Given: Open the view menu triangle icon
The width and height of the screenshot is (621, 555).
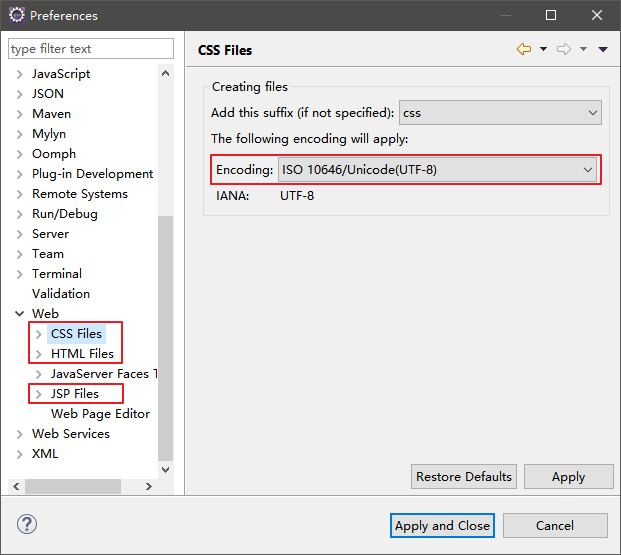Looking at the screenshot, I should [x=603, y=50].
